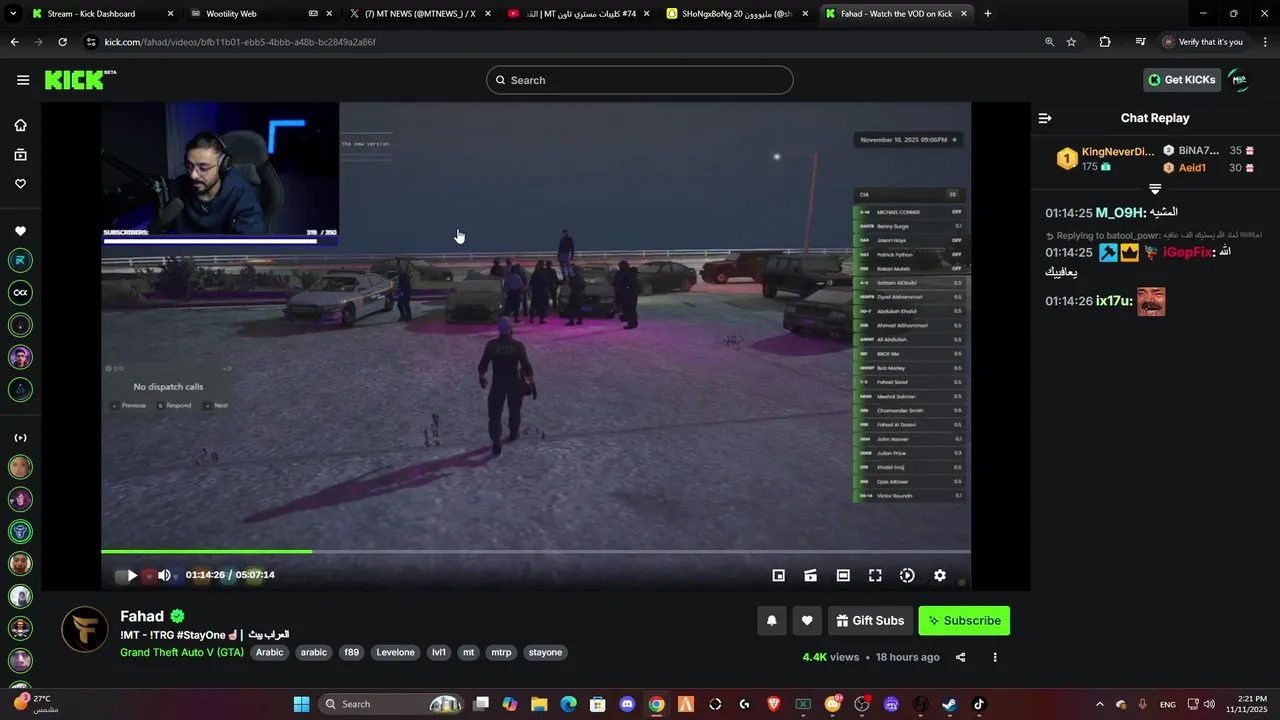Image resolution: width=1280 pixels, height=720 pixels.
Task: Mute the video volume
Action: pos(164,575)
